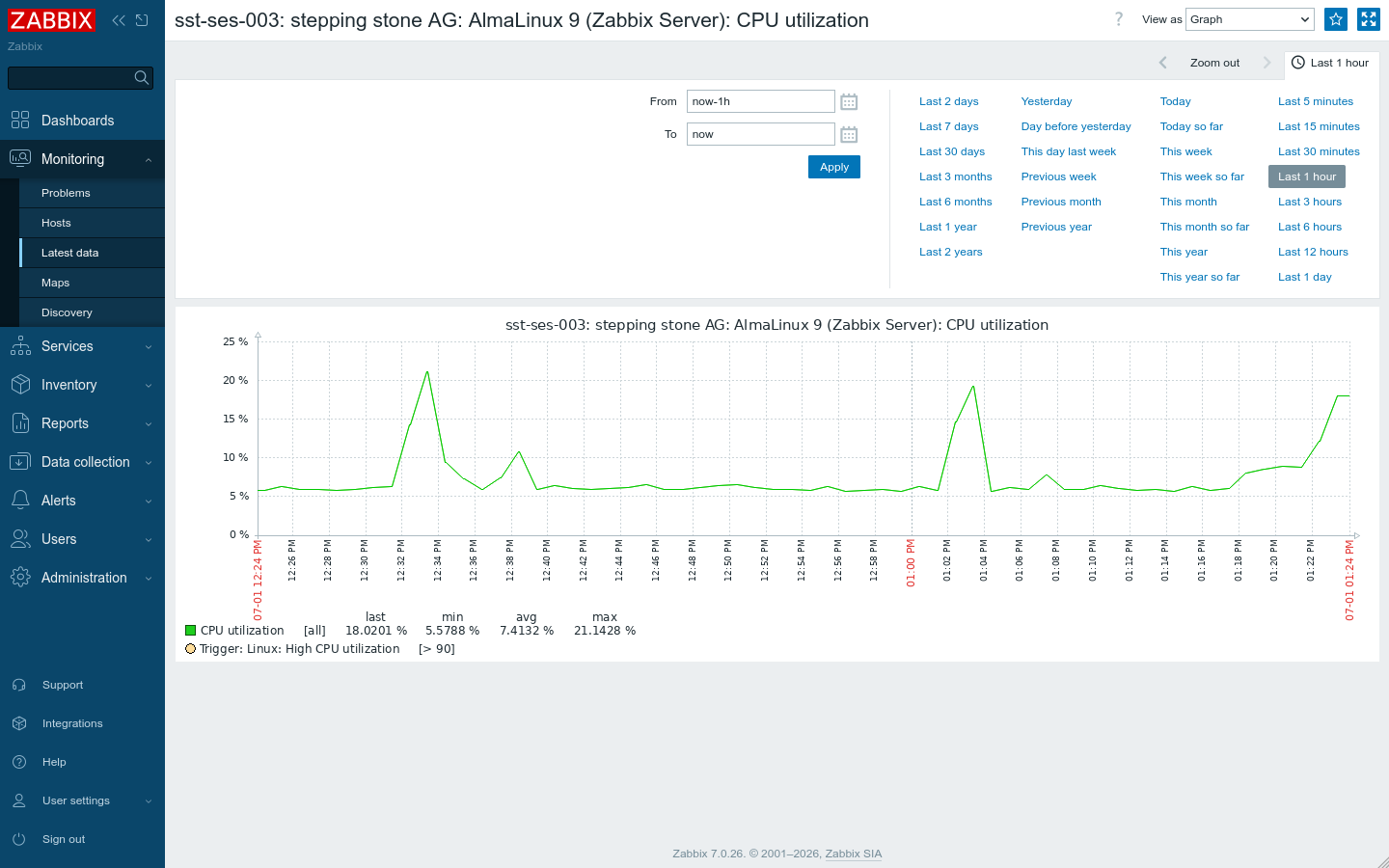Image resolution: width=1389 pixels, height=868 pixels.
Task: Expand the Alerts menu
Action: [x=149, y=502]
